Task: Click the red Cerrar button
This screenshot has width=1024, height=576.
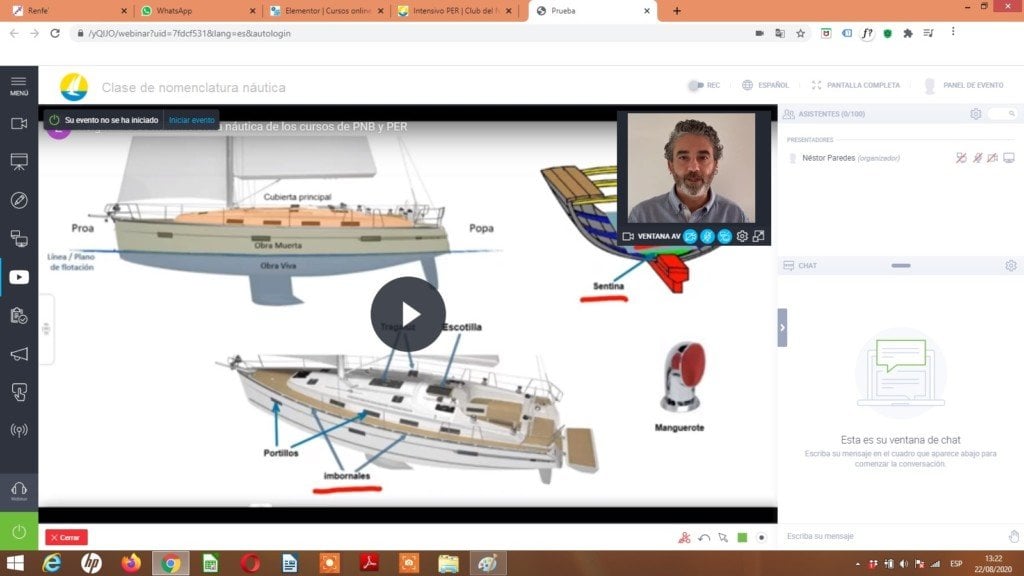Action: (66, 537)
